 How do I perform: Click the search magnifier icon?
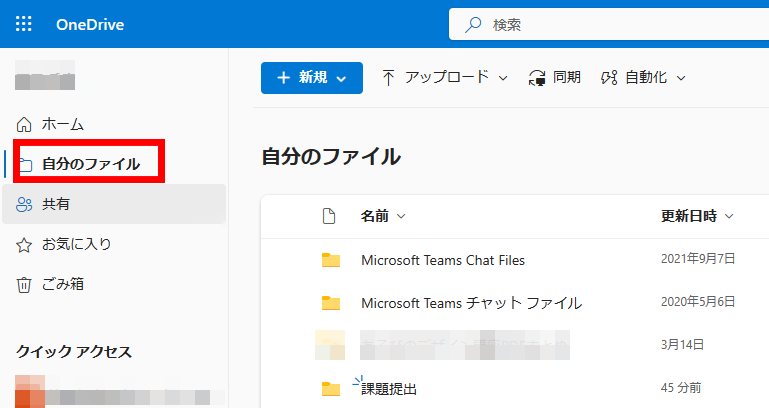click(x=473, y=24)
